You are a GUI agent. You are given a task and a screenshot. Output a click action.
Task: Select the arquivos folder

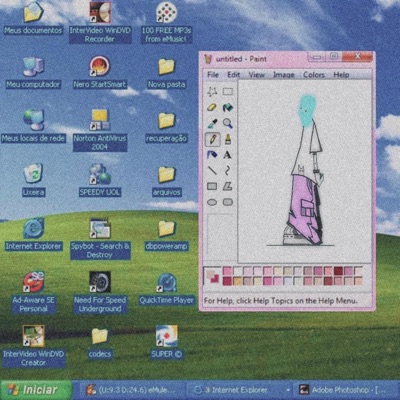166,181
